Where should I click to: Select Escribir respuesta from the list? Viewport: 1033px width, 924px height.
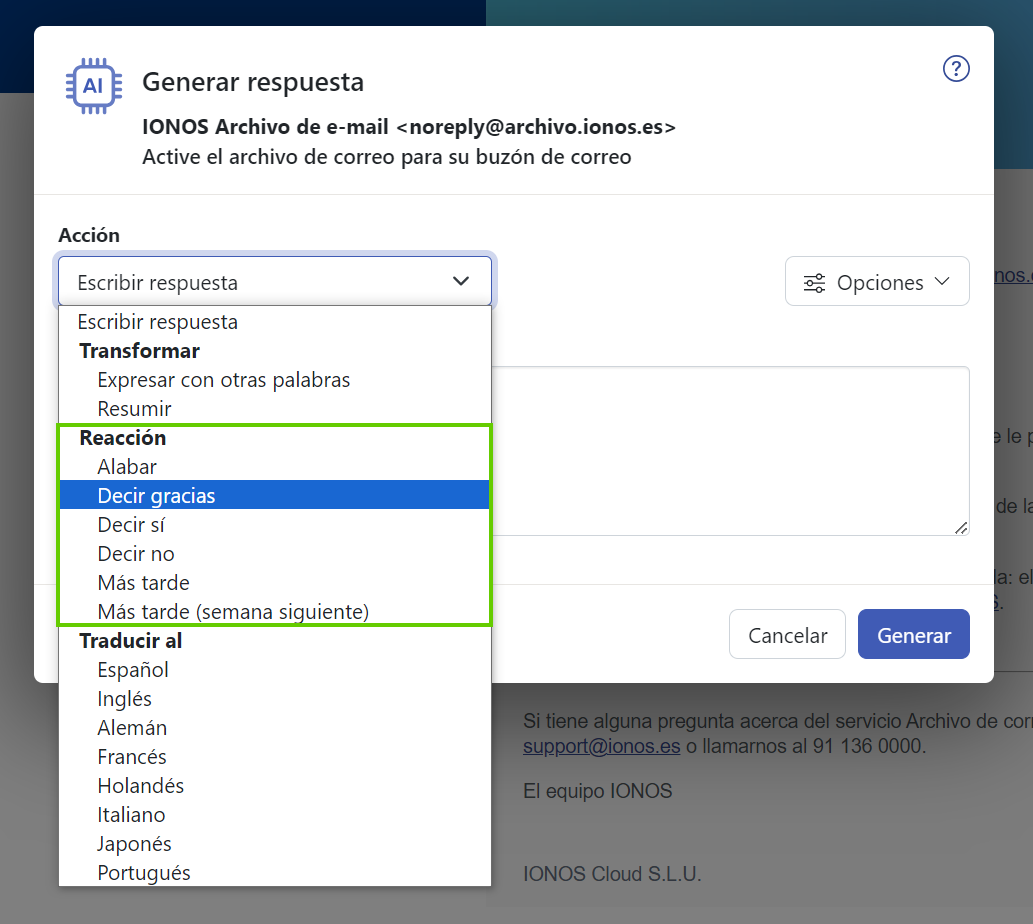click(275, 322)
